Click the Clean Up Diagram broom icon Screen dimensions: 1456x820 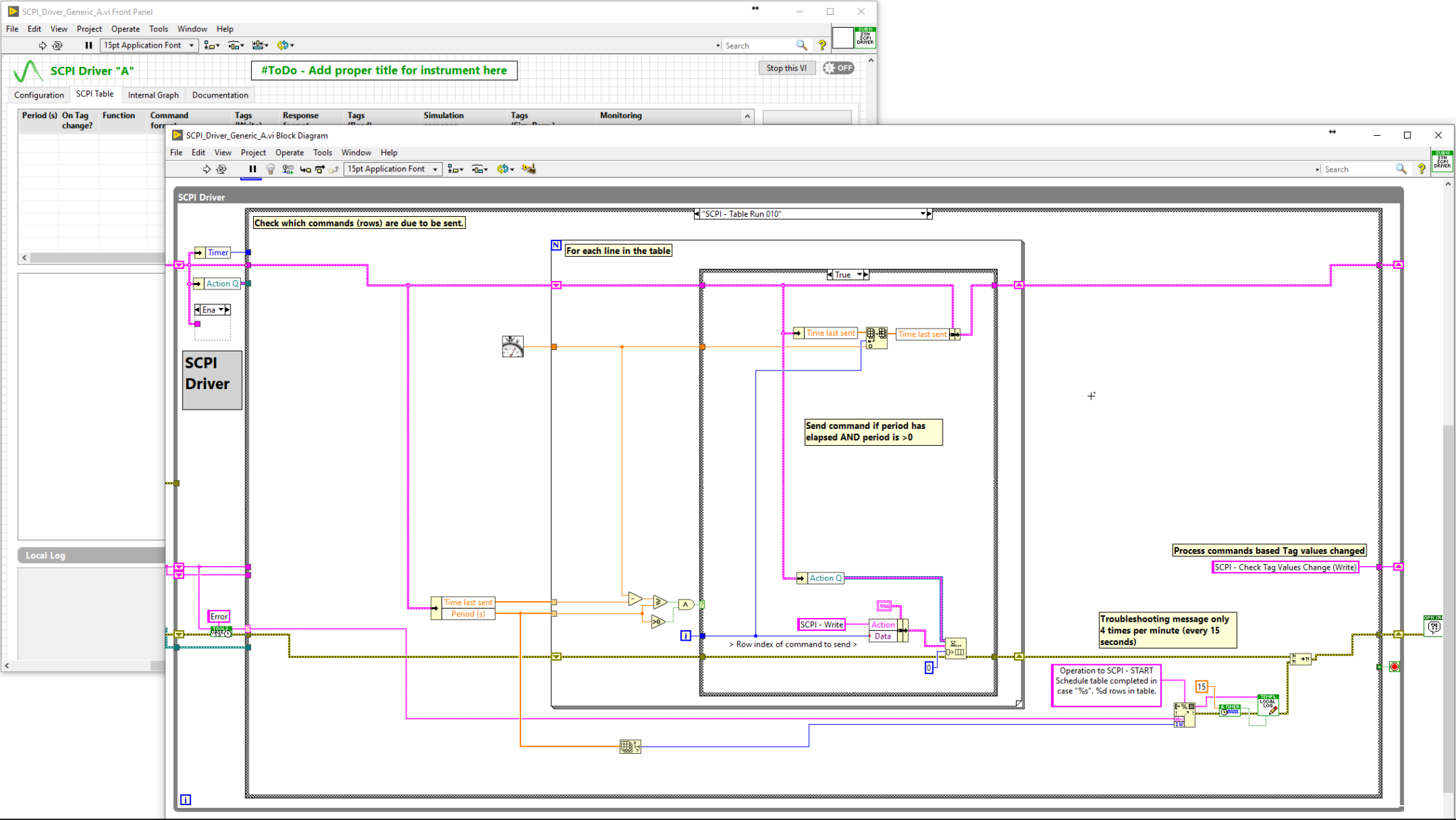[528, 169]
